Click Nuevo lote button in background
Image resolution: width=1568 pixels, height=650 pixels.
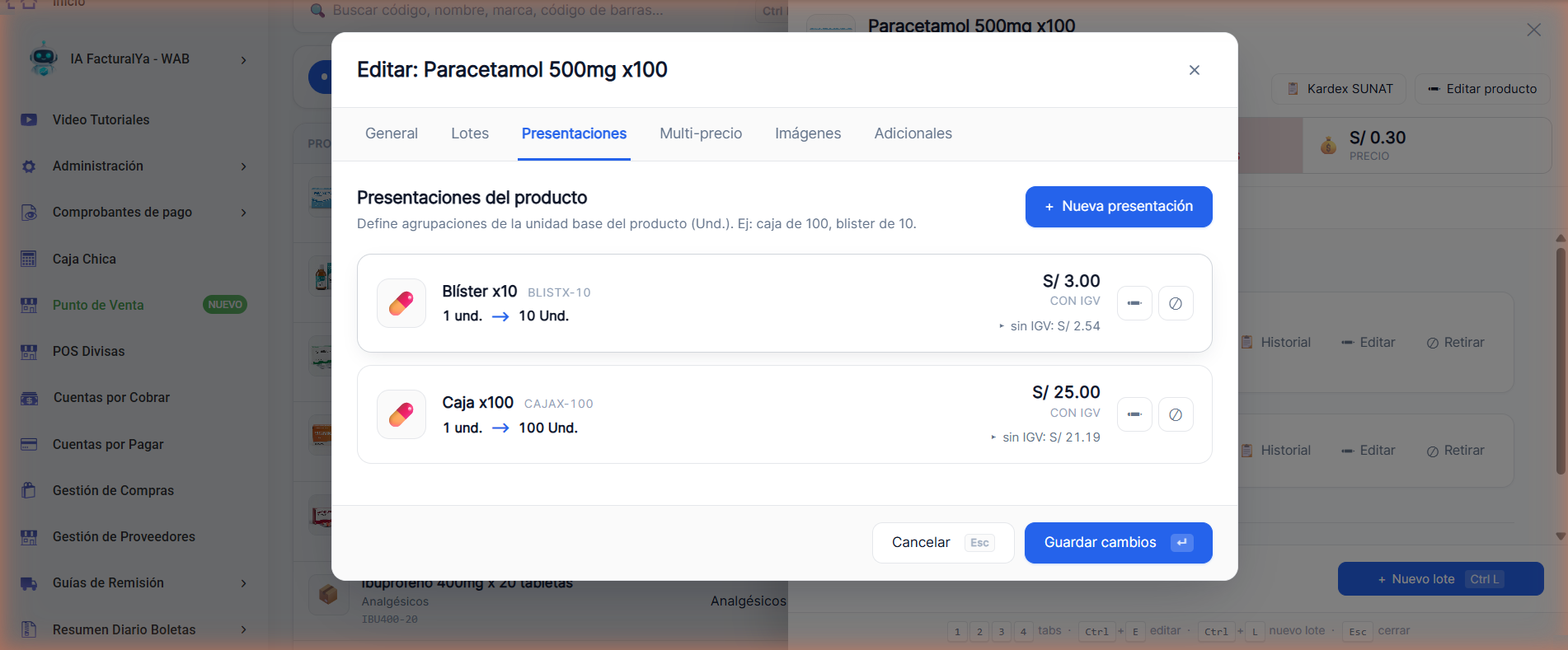click(1440, 579)
